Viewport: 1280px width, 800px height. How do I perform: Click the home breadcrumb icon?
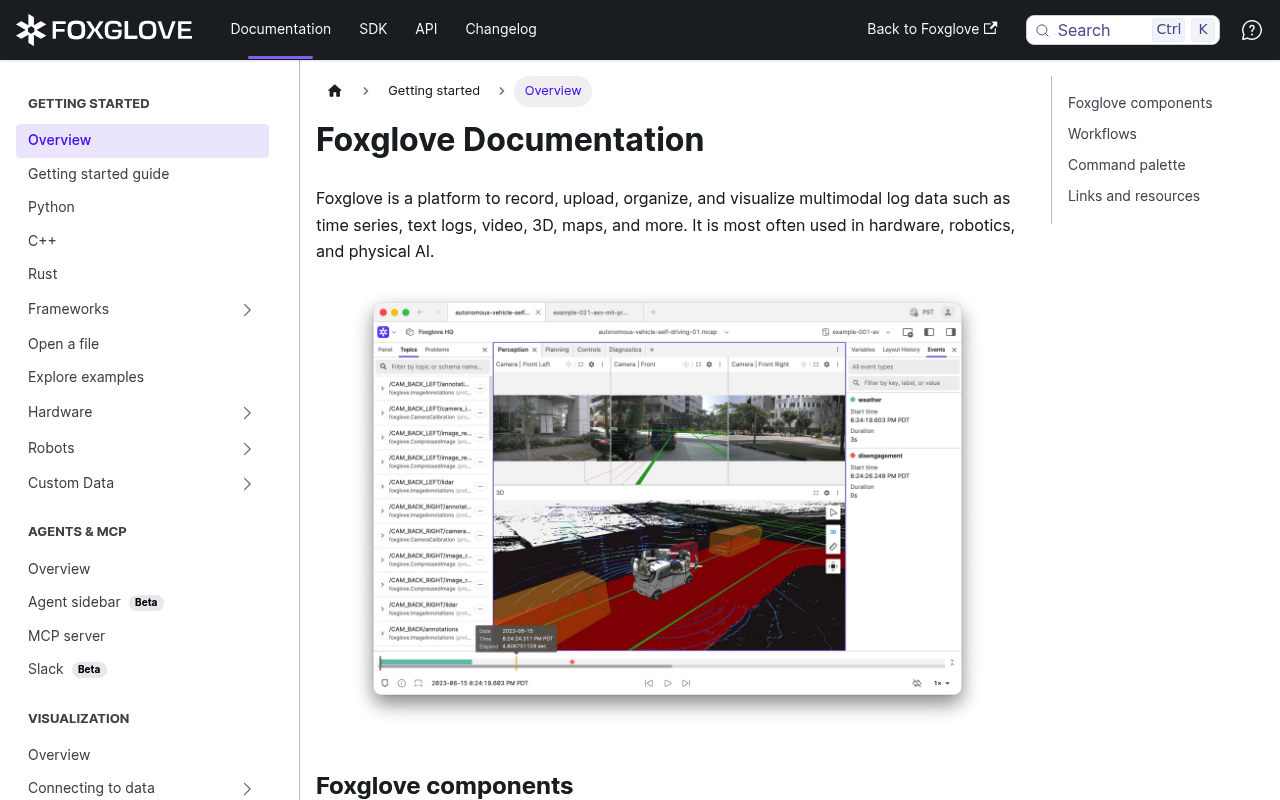pos(335,91)
